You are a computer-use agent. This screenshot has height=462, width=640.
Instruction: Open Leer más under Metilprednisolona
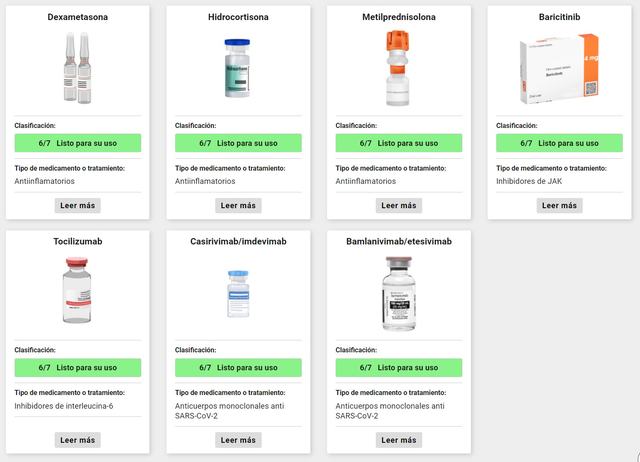pos(399,205)
